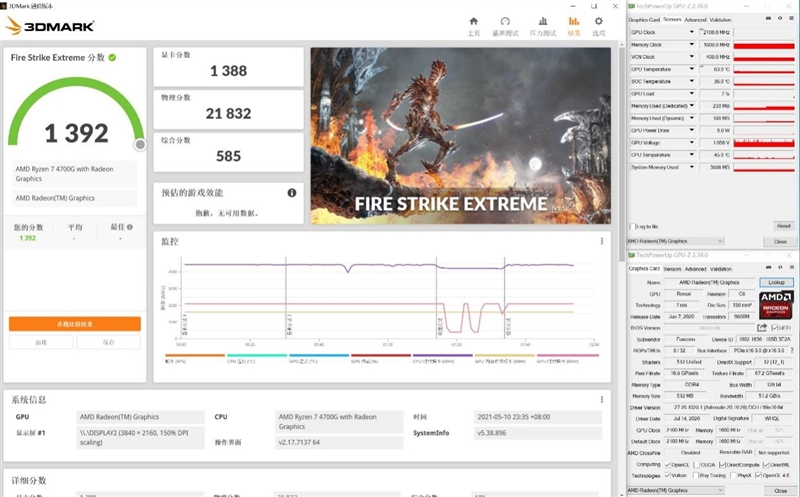800x497 pixels.
Task: Switch to Advanced tab in sensors GPU-Z window
Action: pyautogui.click(x=694, y=19)
